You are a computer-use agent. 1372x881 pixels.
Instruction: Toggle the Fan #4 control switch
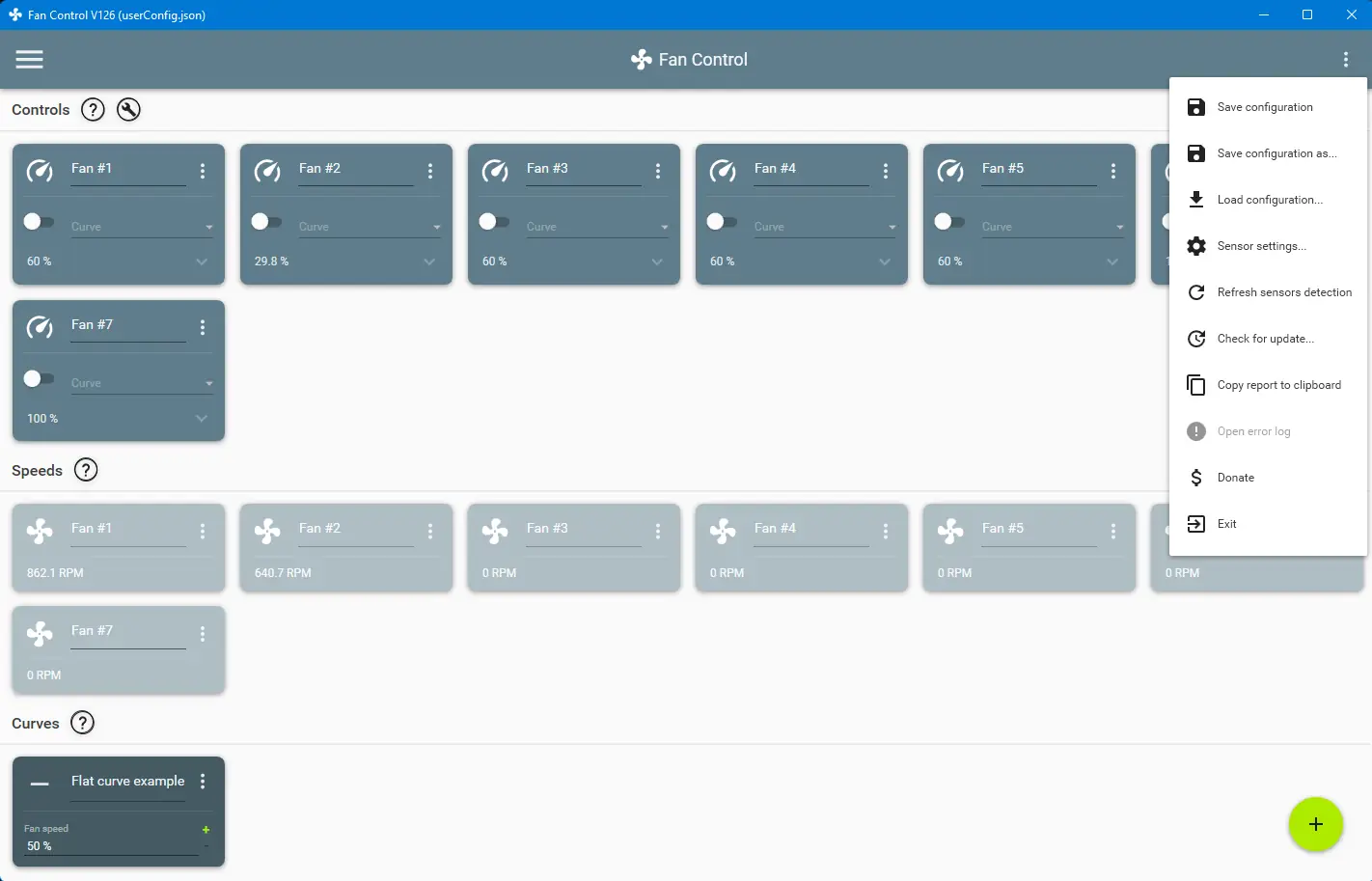coord(722,222)
